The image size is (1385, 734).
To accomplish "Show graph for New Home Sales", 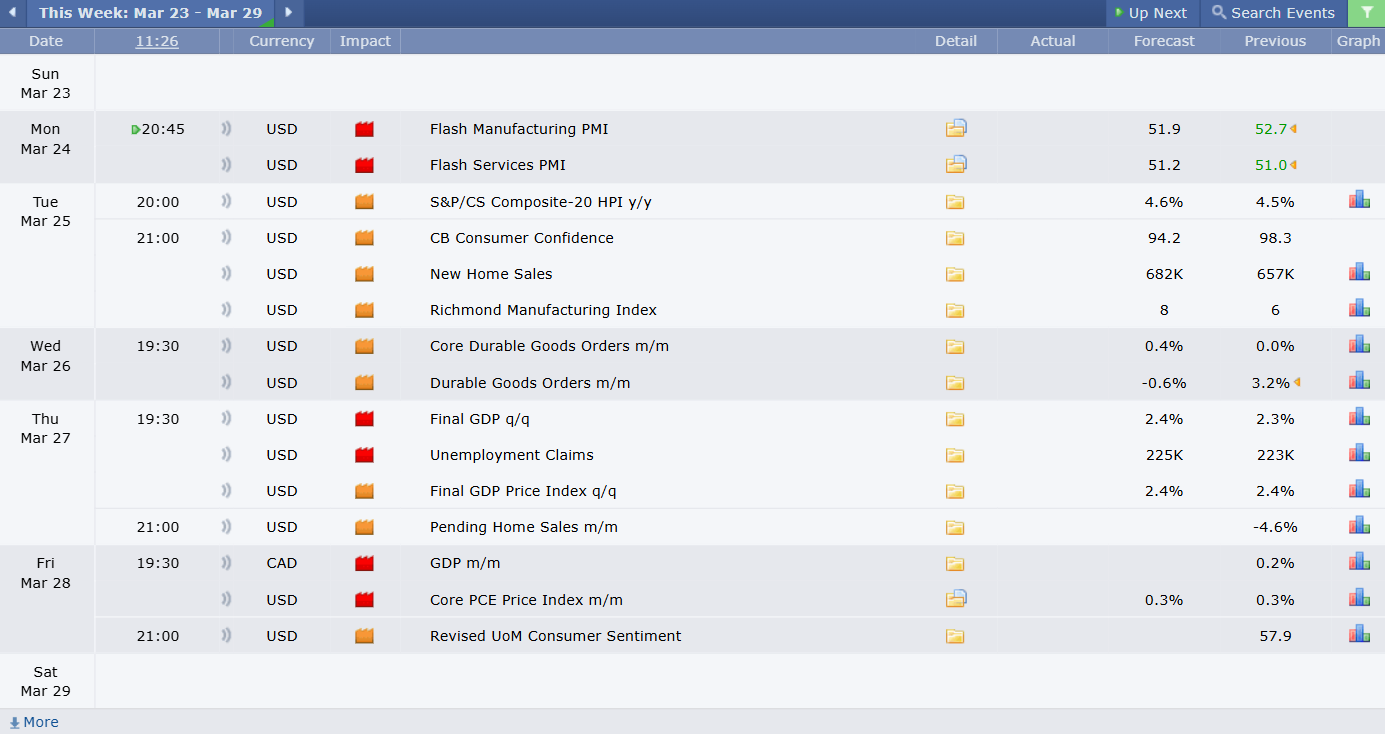I will coord(1359,272).
